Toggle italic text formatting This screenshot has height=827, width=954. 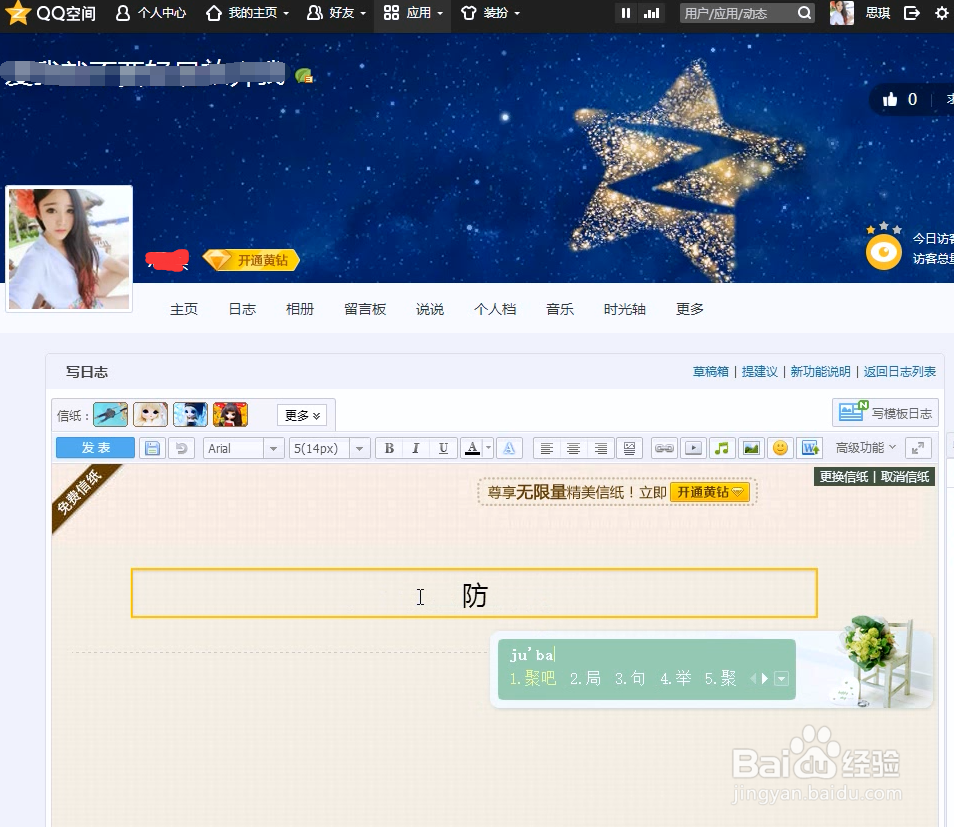tap(415, 448)
